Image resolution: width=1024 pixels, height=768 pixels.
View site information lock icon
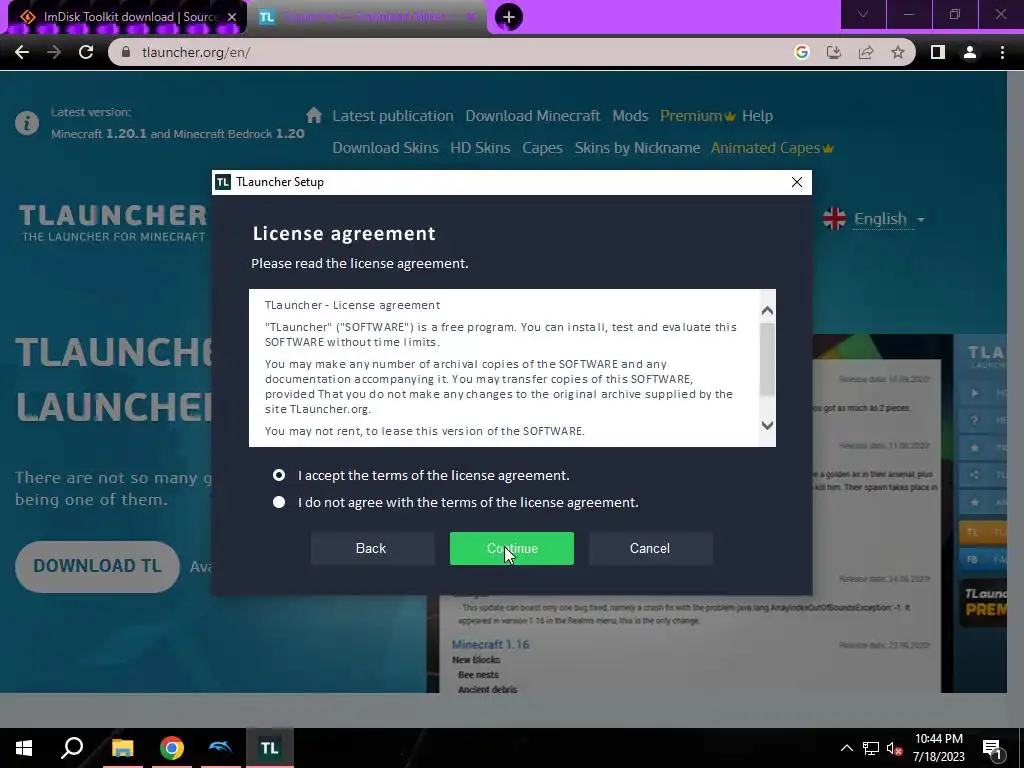point(127,52)
